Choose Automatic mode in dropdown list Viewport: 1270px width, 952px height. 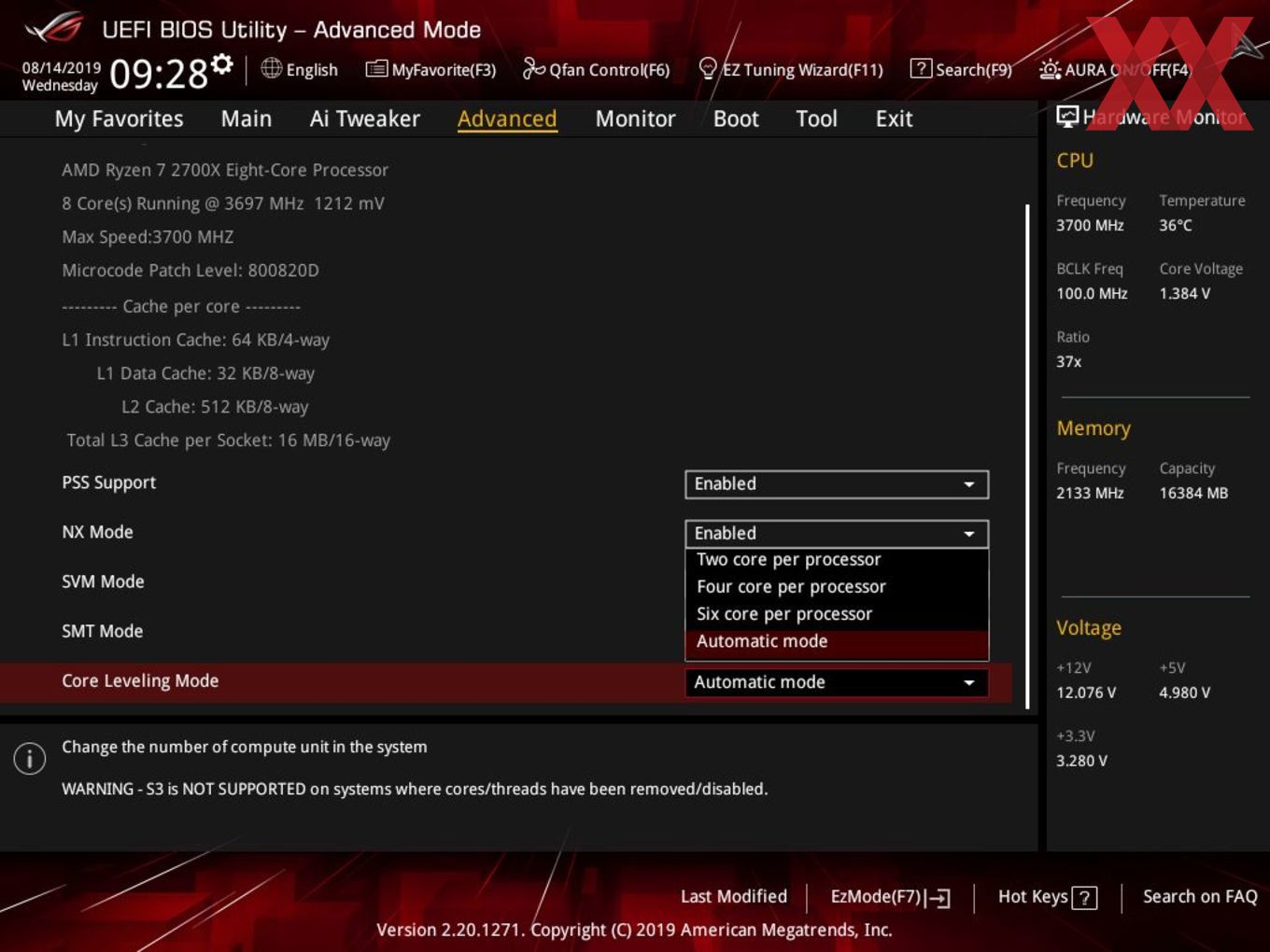click(837, 641)
